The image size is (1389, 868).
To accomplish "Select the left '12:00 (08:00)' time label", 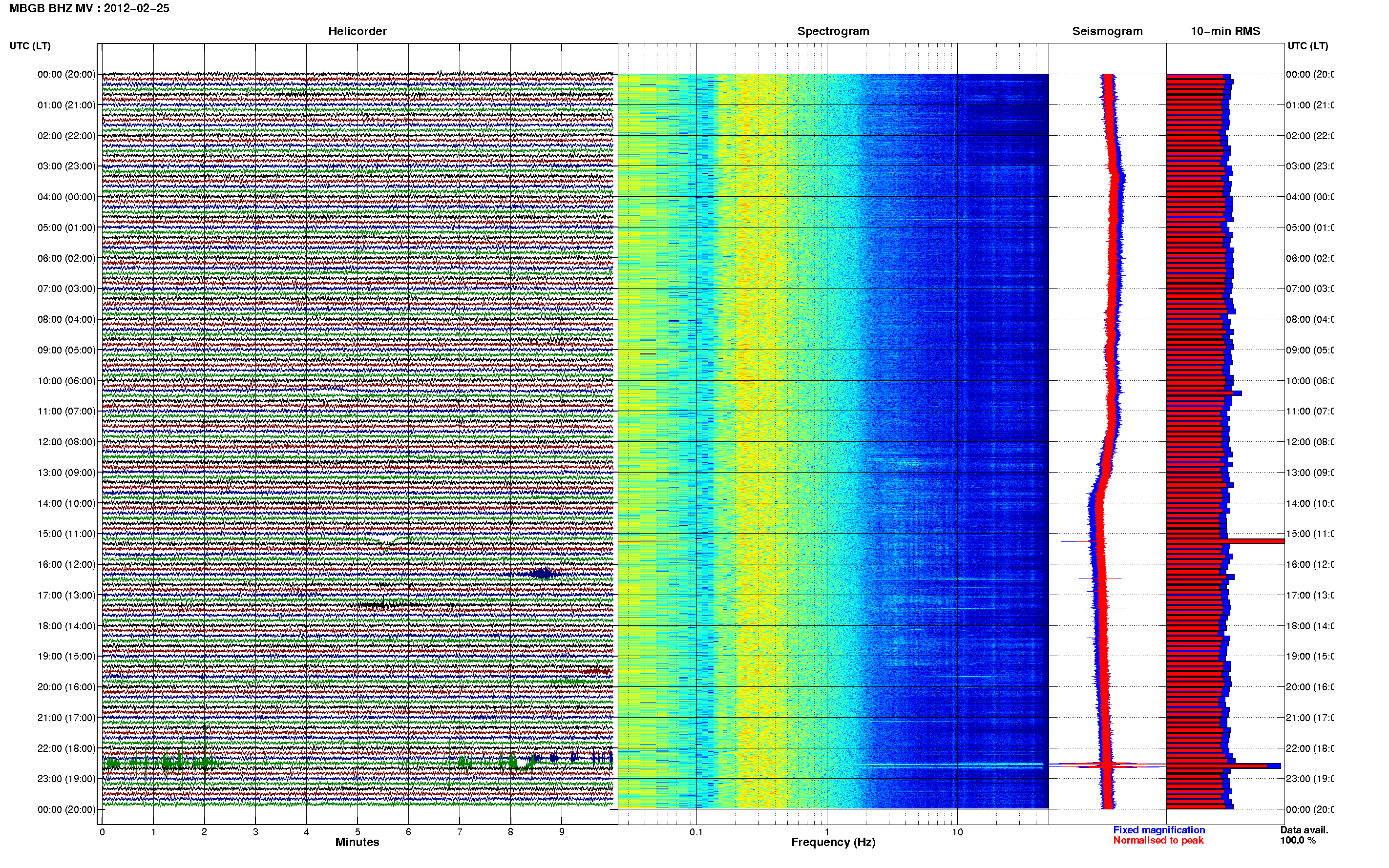I will click(x=66, y=442).
